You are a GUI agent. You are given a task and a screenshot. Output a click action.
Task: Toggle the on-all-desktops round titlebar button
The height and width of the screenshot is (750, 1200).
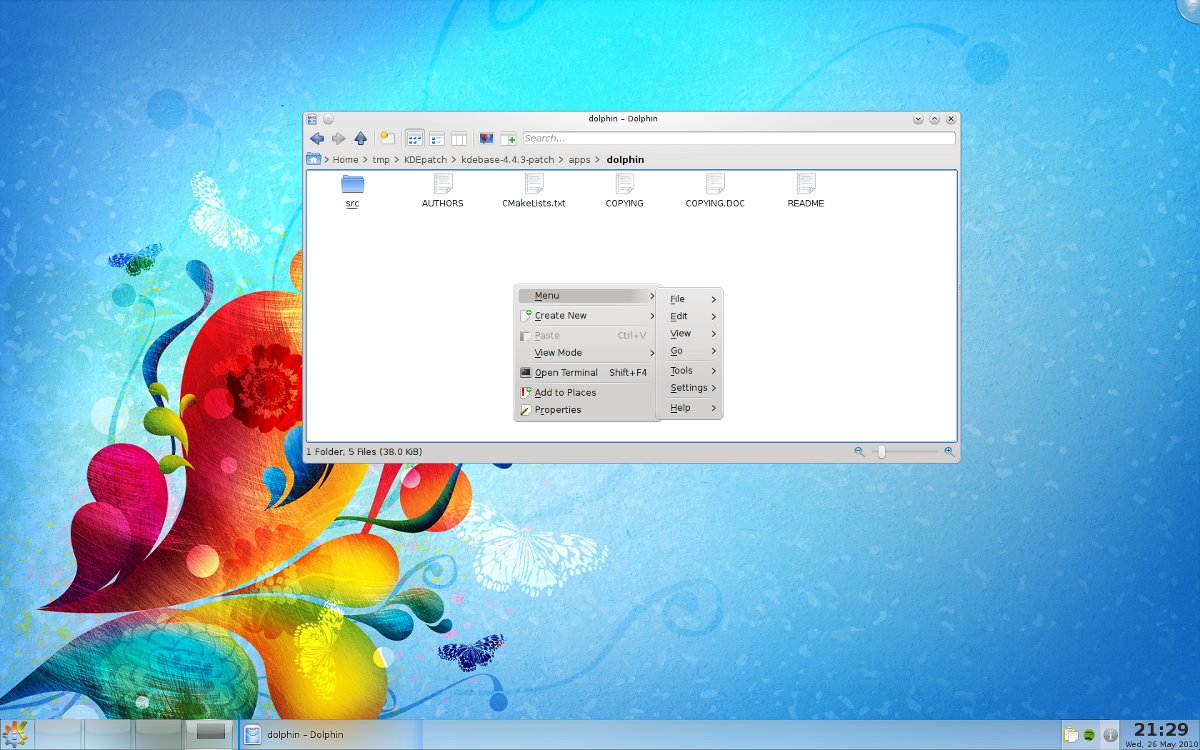[x=328, y=119]
